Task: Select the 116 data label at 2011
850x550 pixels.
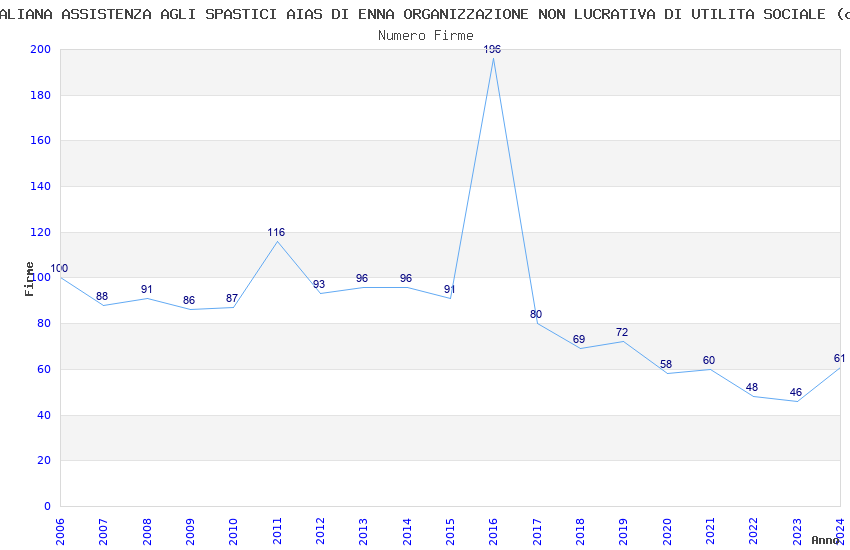Action: (276, 232)
